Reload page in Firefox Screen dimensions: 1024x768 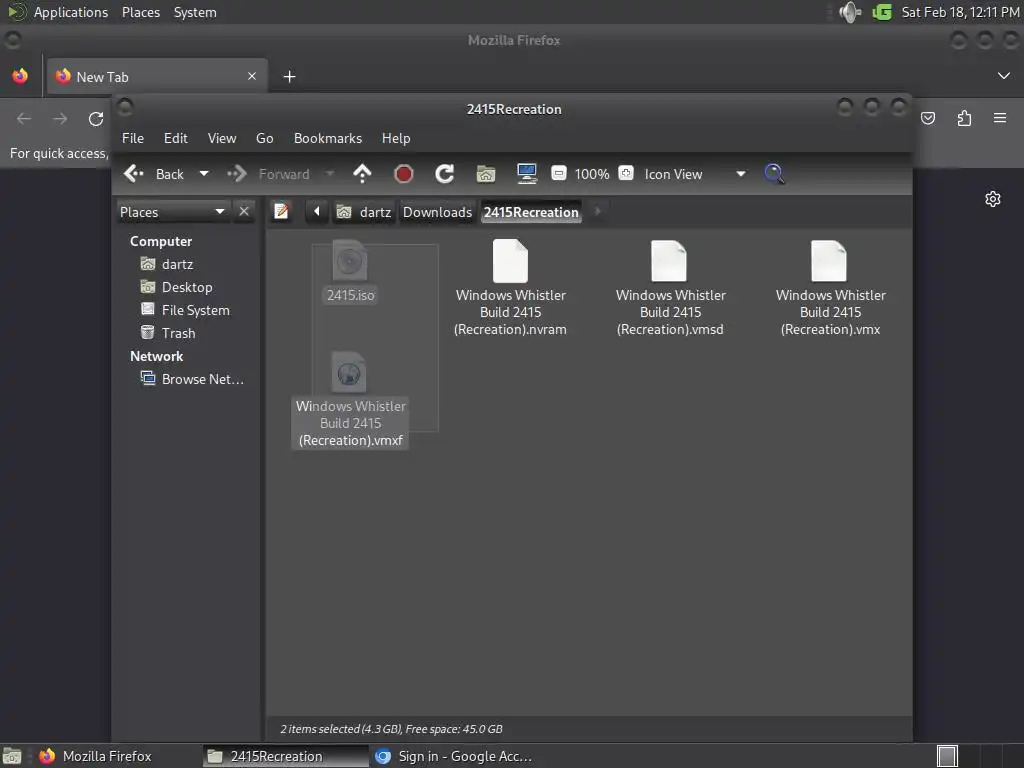[x=96, y=119]
